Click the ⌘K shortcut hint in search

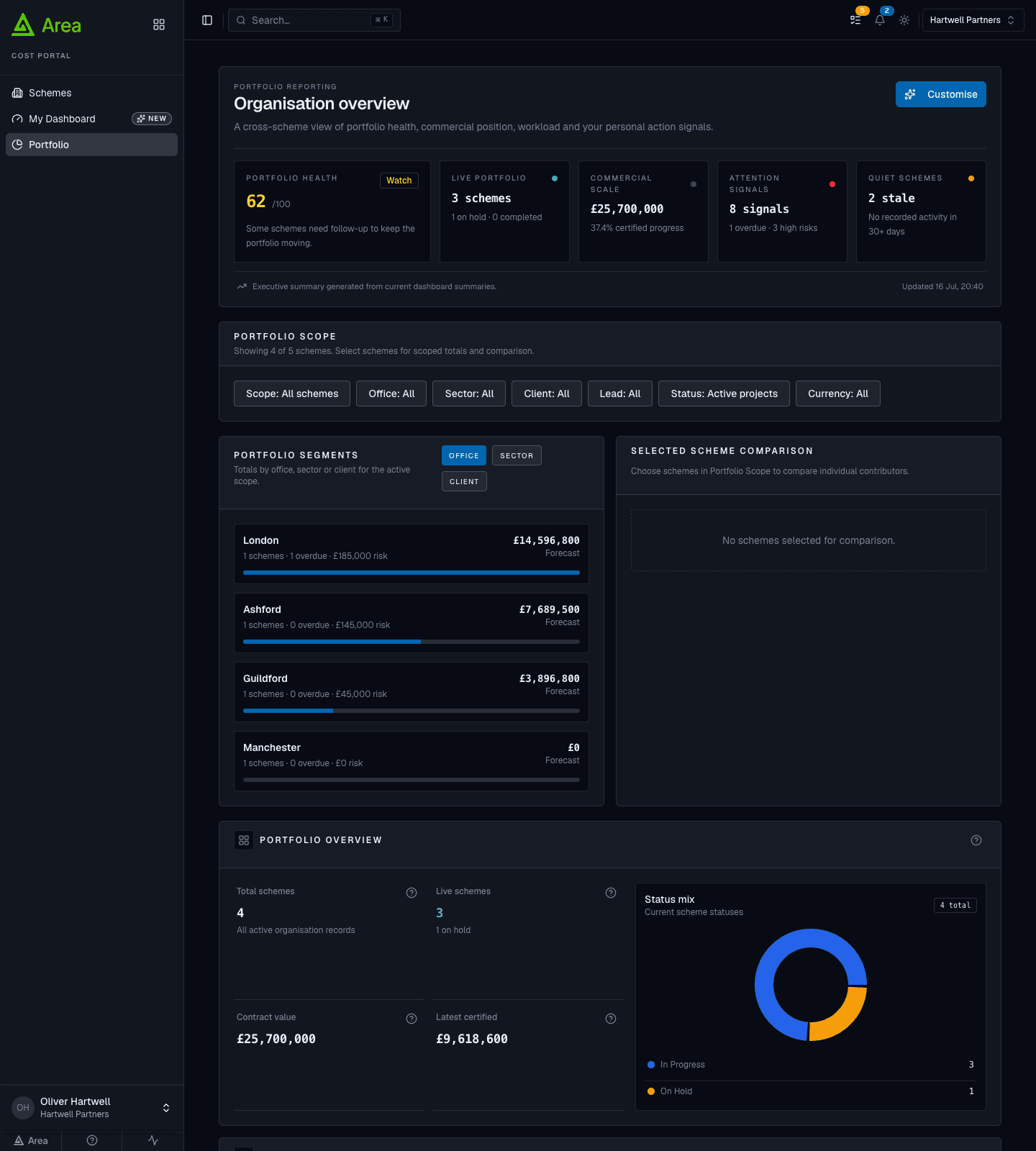point(381,20)
